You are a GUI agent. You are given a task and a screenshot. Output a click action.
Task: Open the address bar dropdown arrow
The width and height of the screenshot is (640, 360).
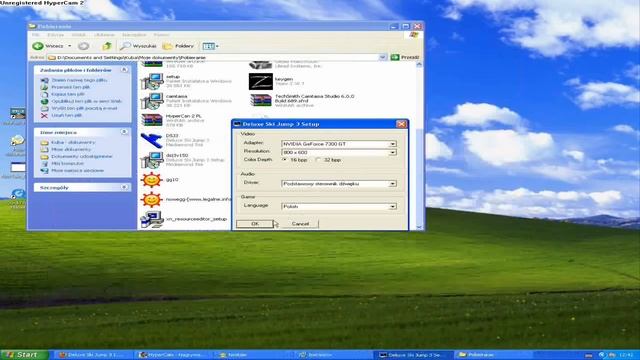(x=382, y=57)
